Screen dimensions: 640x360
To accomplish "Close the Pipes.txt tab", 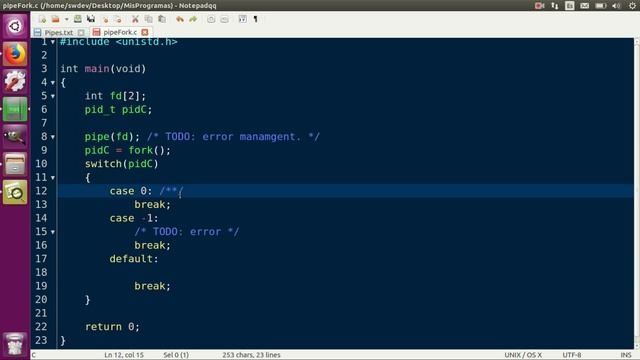I will click(x=81, y=32).
